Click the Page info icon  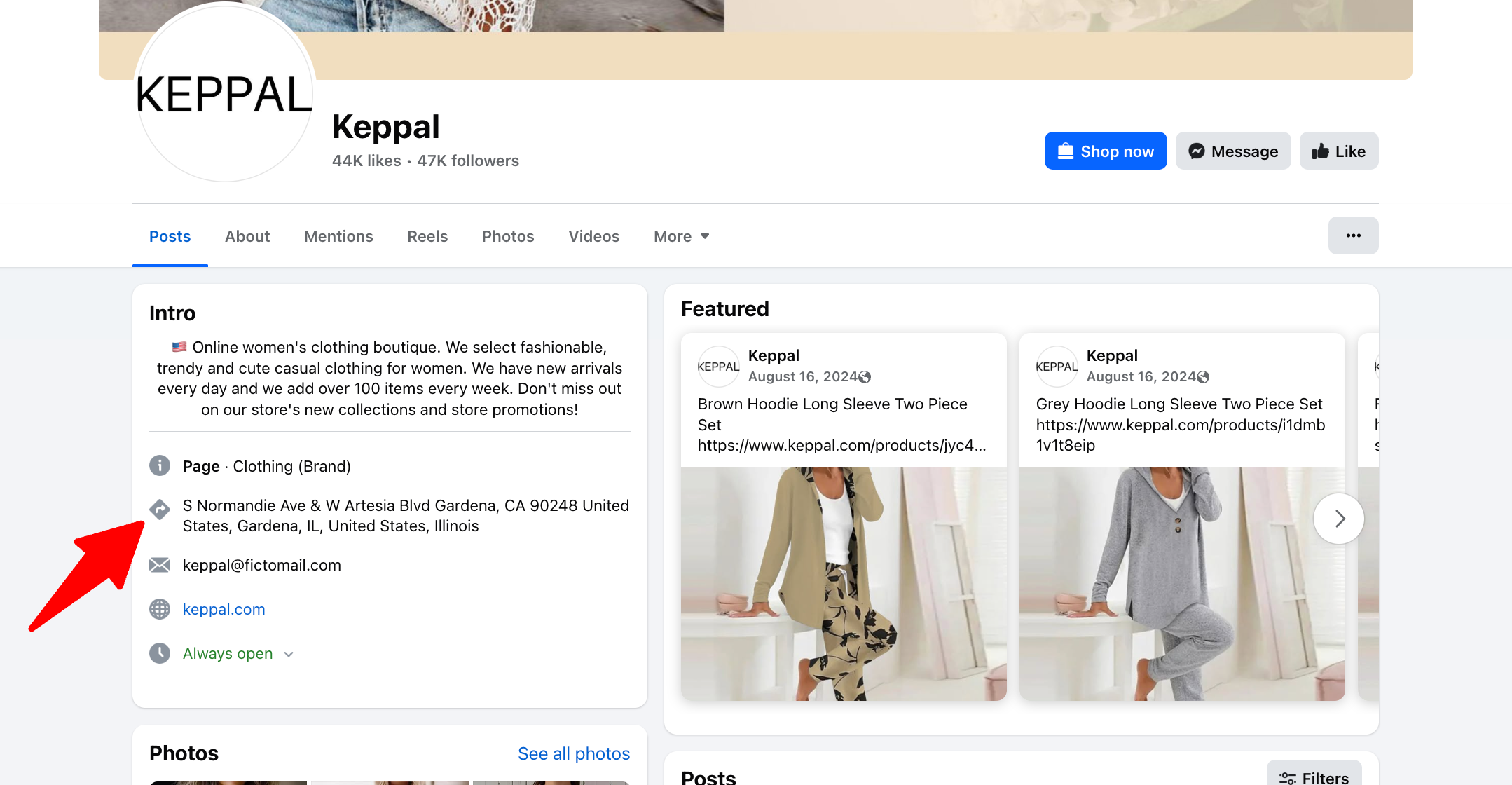(x=160, y=465)
